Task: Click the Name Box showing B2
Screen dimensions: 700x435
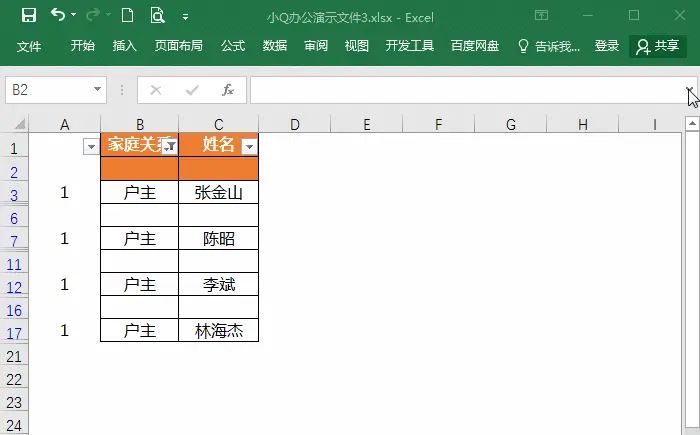Action: 48,90
